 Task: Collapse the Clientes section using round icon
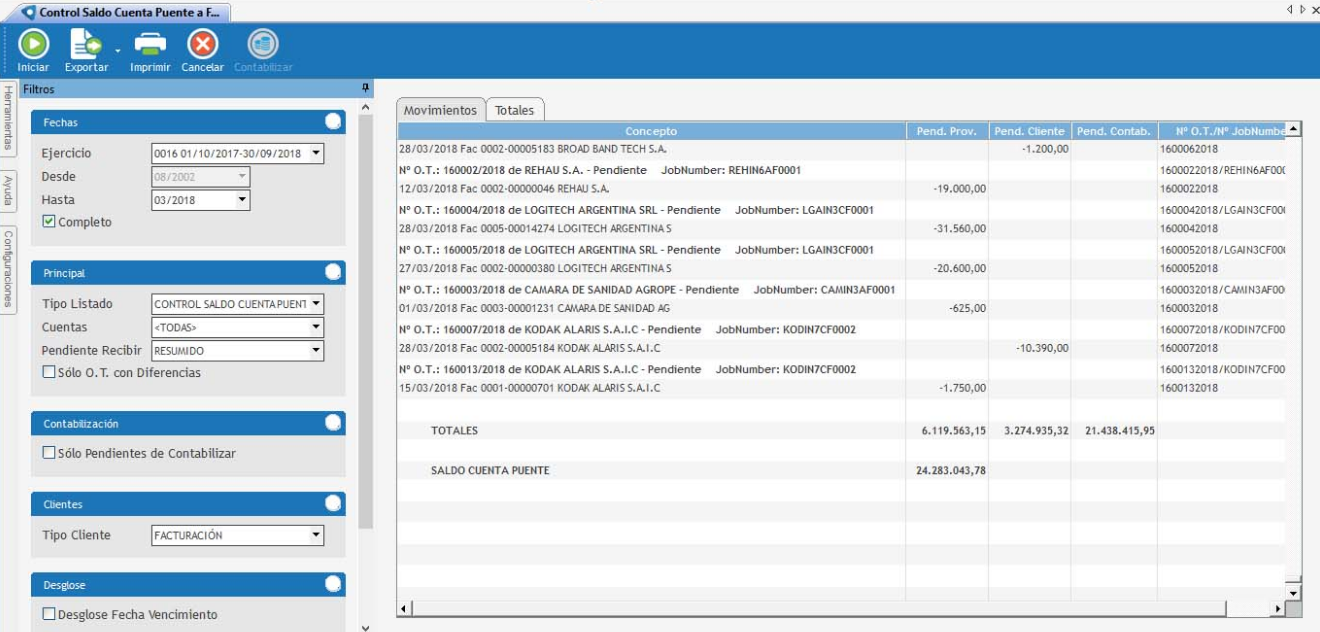tap(333, 504)
